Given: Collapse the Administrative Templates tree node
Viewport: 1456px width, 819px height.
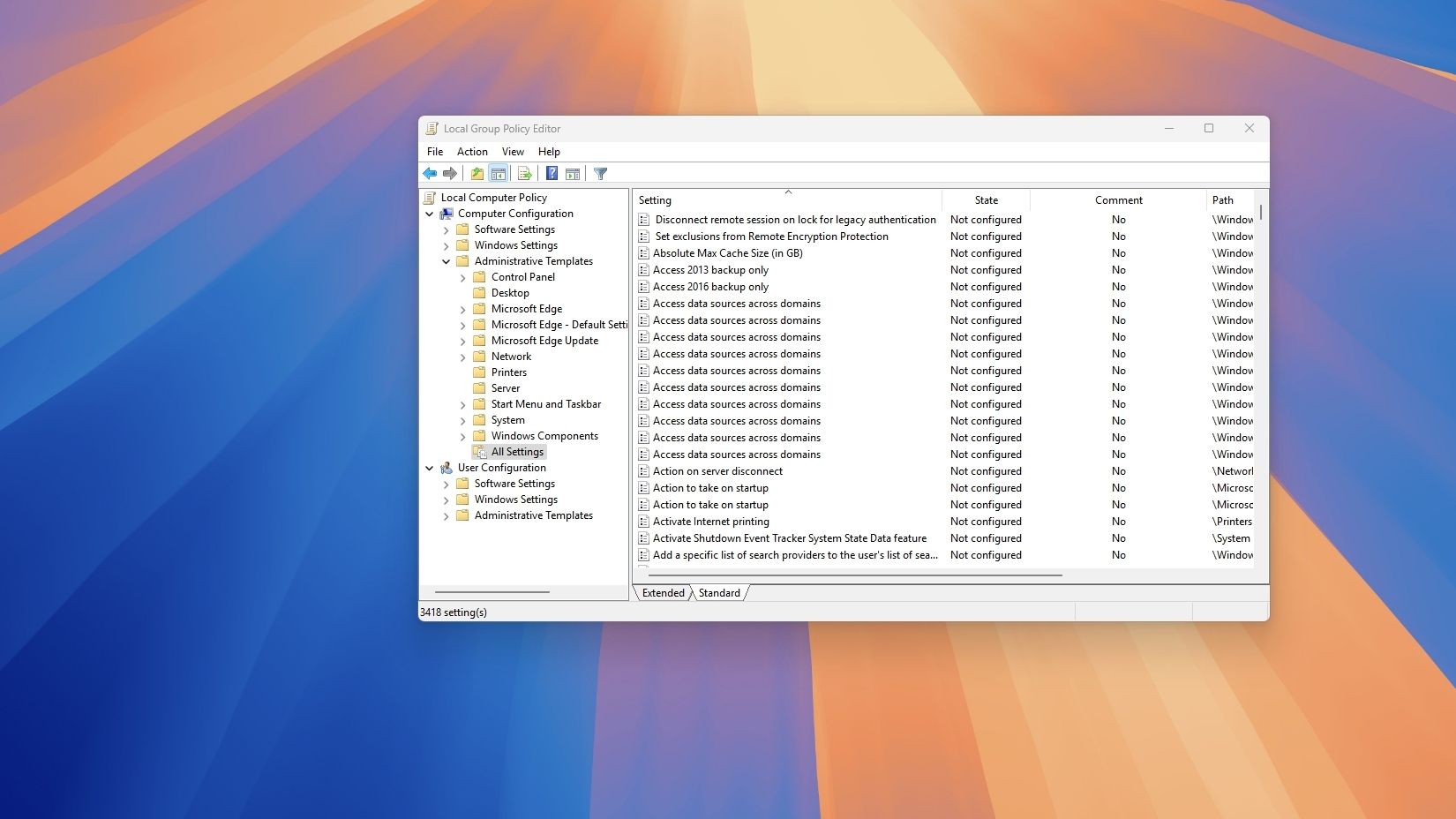Looking at the screenshot, I should [x=447, y=261].
